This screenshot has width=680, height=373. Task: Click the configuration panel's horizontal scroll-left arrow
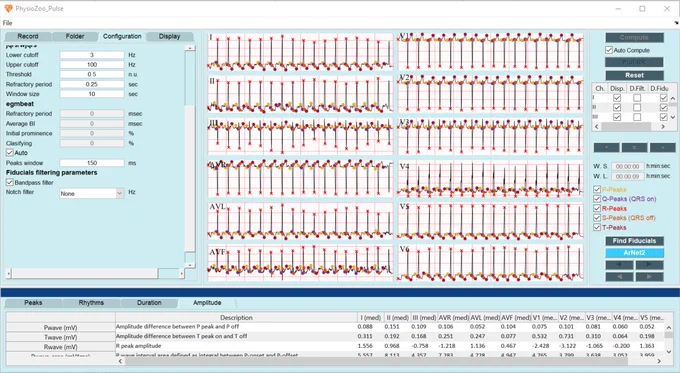click(x=8, y=274)
